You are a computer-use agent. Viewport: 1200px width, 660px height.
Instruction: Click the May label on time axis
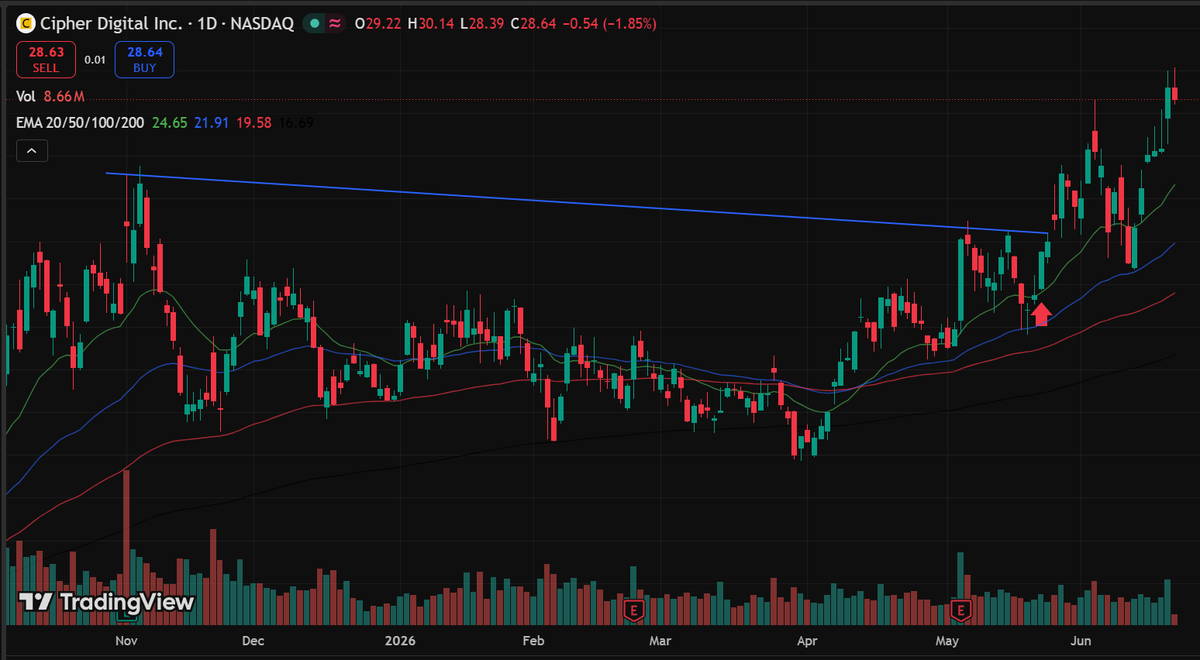(x=947, y=639)
